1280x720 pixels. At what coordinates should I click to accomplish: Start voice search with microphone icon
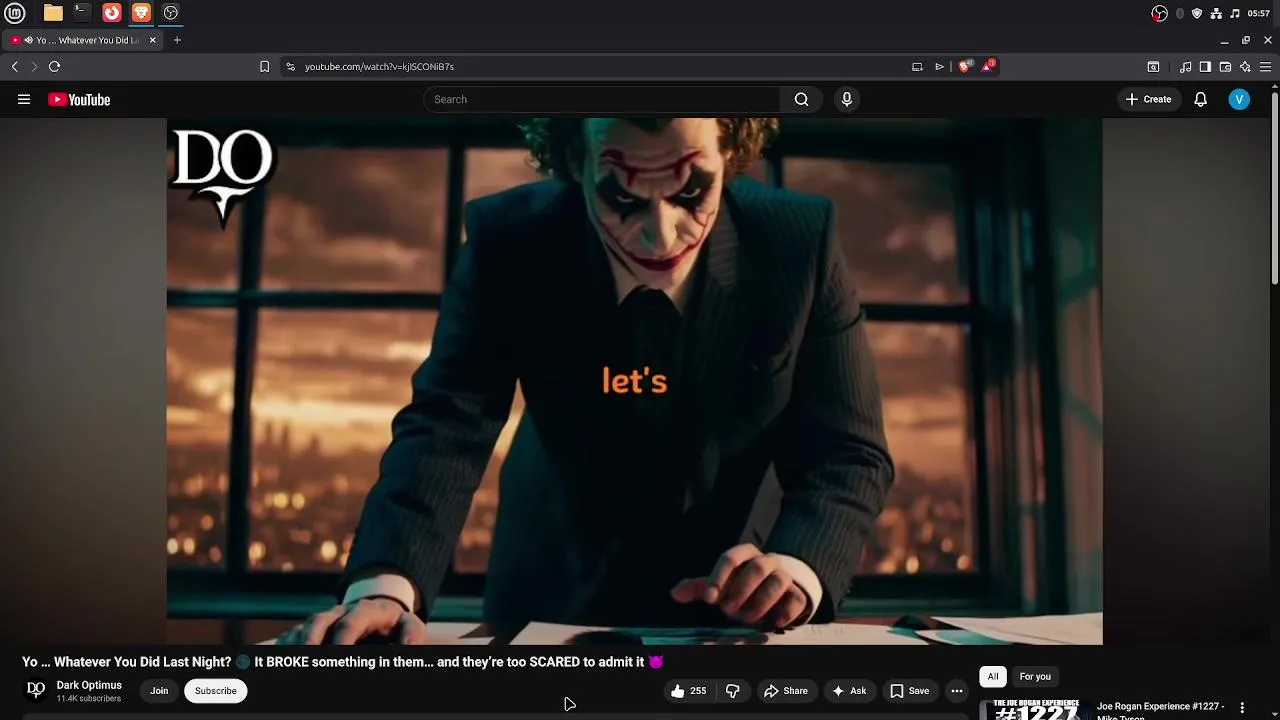[847, 99]
